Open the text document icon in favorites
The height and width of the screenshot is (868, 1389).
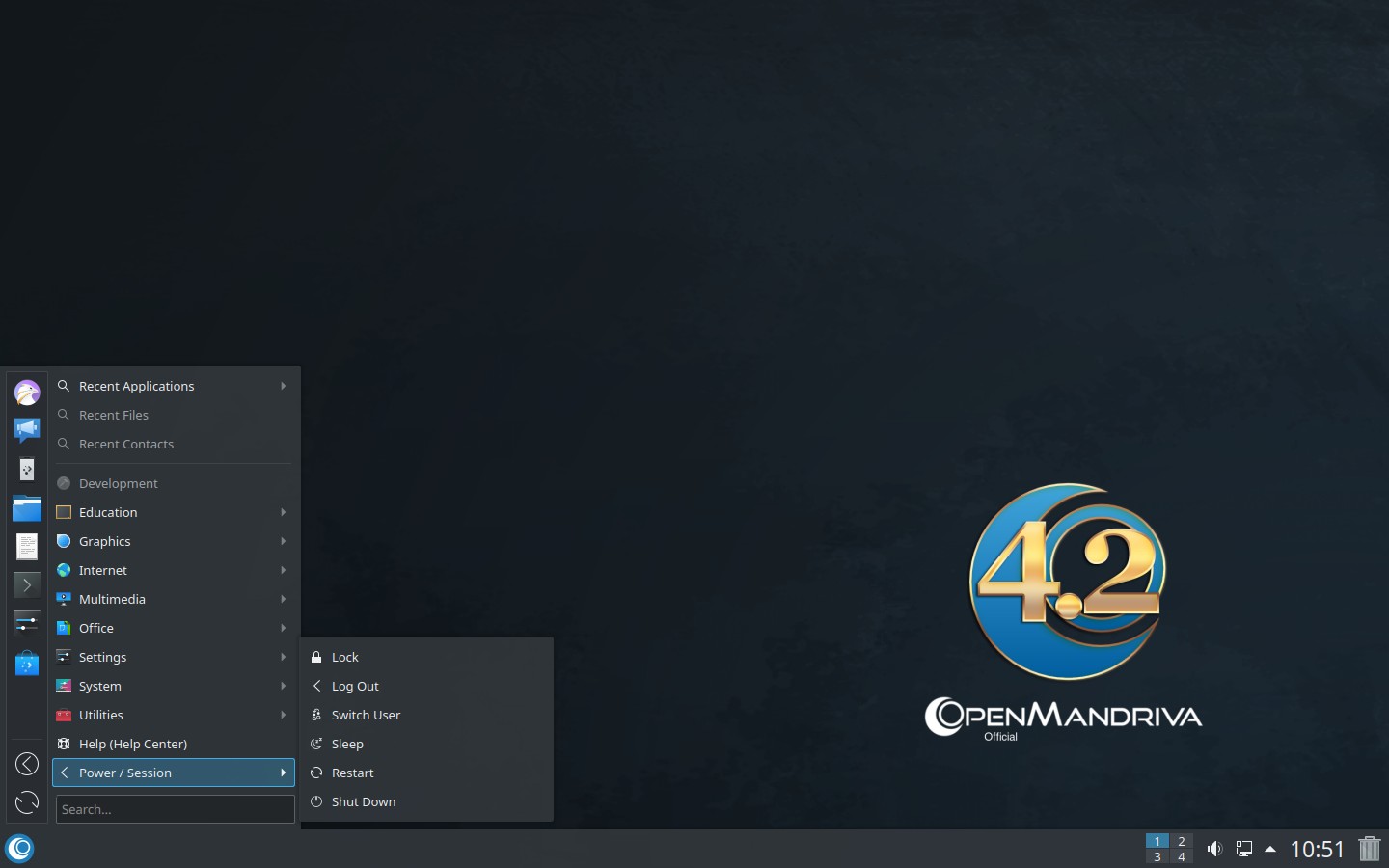point(27,546)
